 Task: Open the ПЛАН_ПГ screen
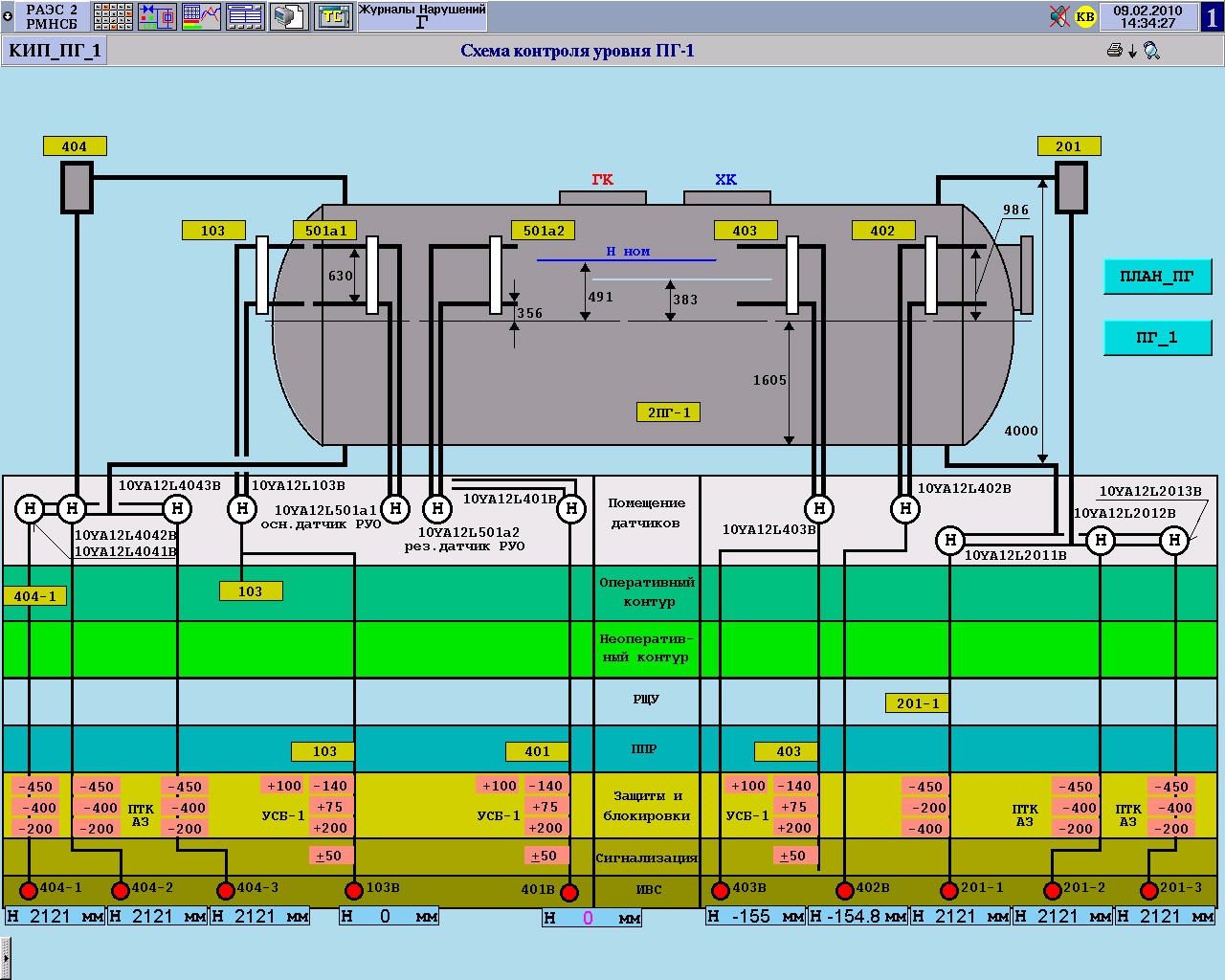pos(1157,277)
